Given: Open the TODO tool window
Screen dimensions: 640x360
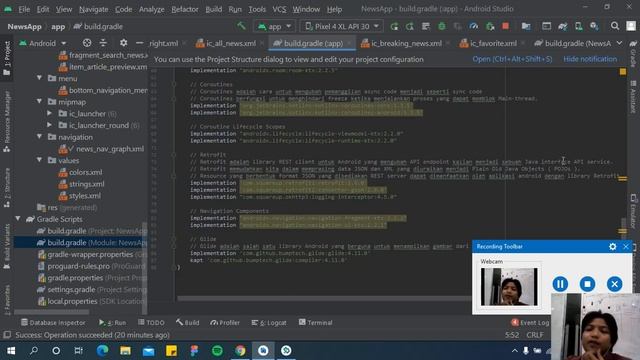Looking at the screenshot, I should (151, 322).
